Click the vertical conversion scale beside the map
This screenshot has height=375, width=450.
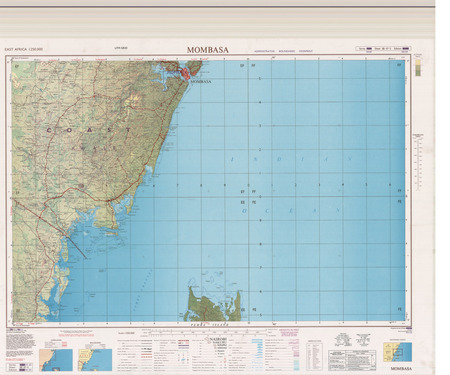pos(418,163)
